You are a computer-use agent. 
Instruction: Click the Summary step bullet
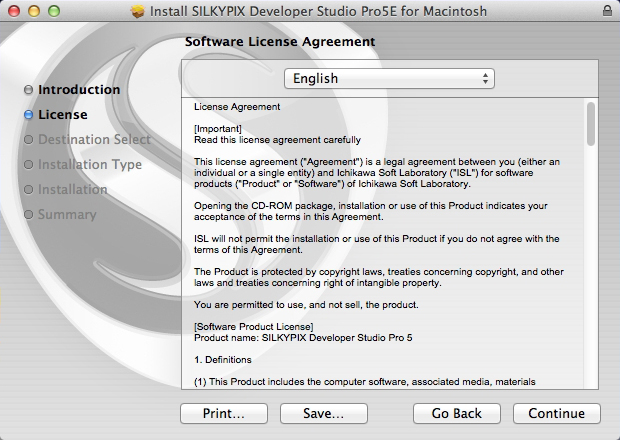[x=28, y=215]
